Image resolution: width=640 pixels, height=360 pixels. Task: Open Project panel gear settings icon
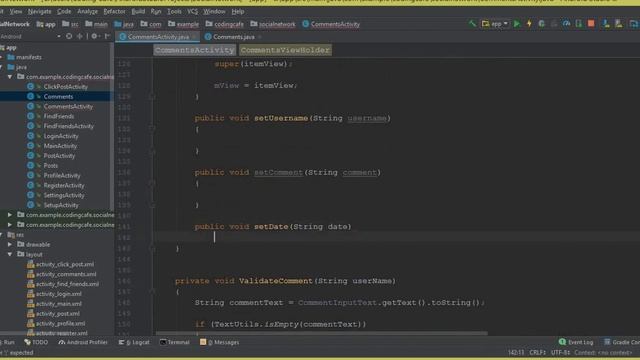tap(94, 36)
